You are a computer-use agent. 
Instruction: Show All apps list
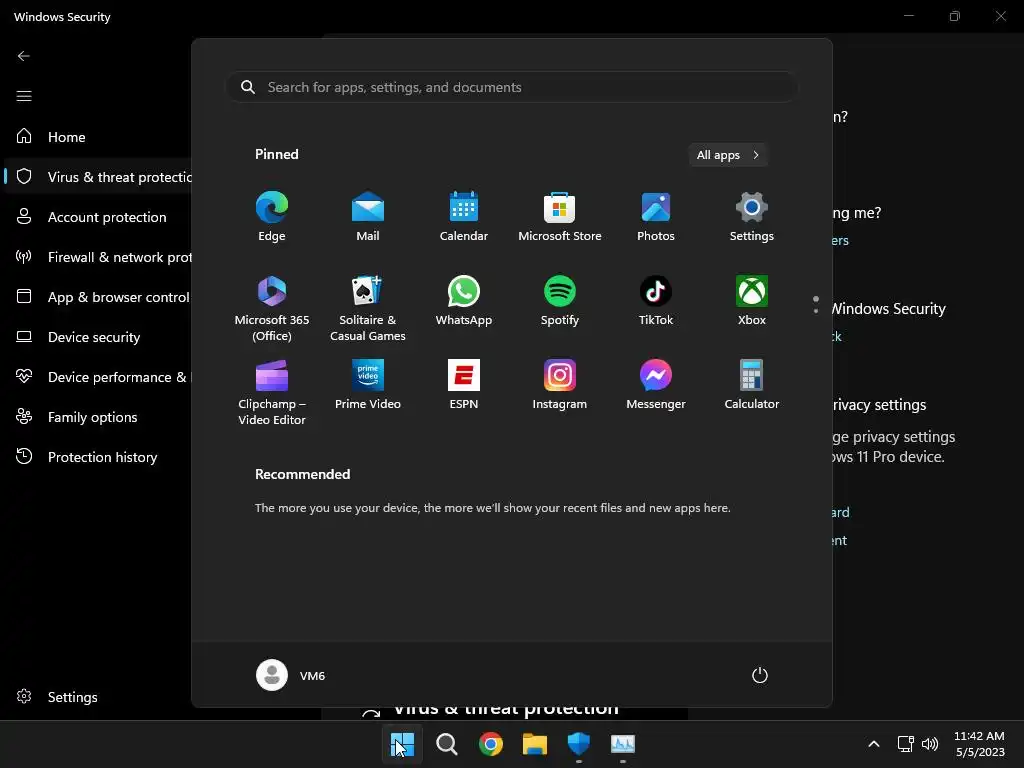[x=728, y=155]
